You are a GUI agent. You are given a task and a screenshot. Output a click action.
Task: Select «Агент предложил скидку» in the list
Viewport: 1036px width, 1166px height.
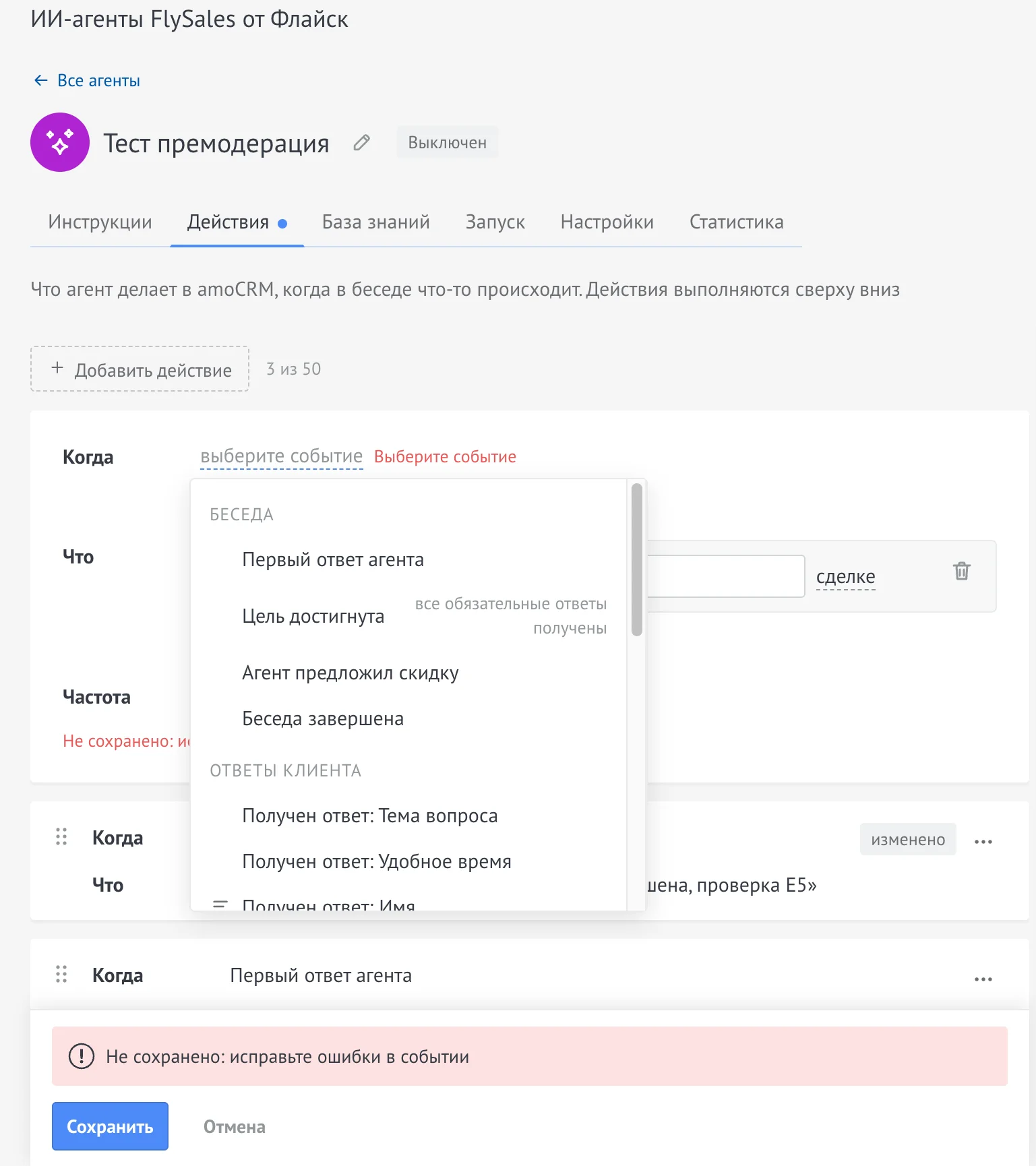pyautogui.click(x=408, y=673)
